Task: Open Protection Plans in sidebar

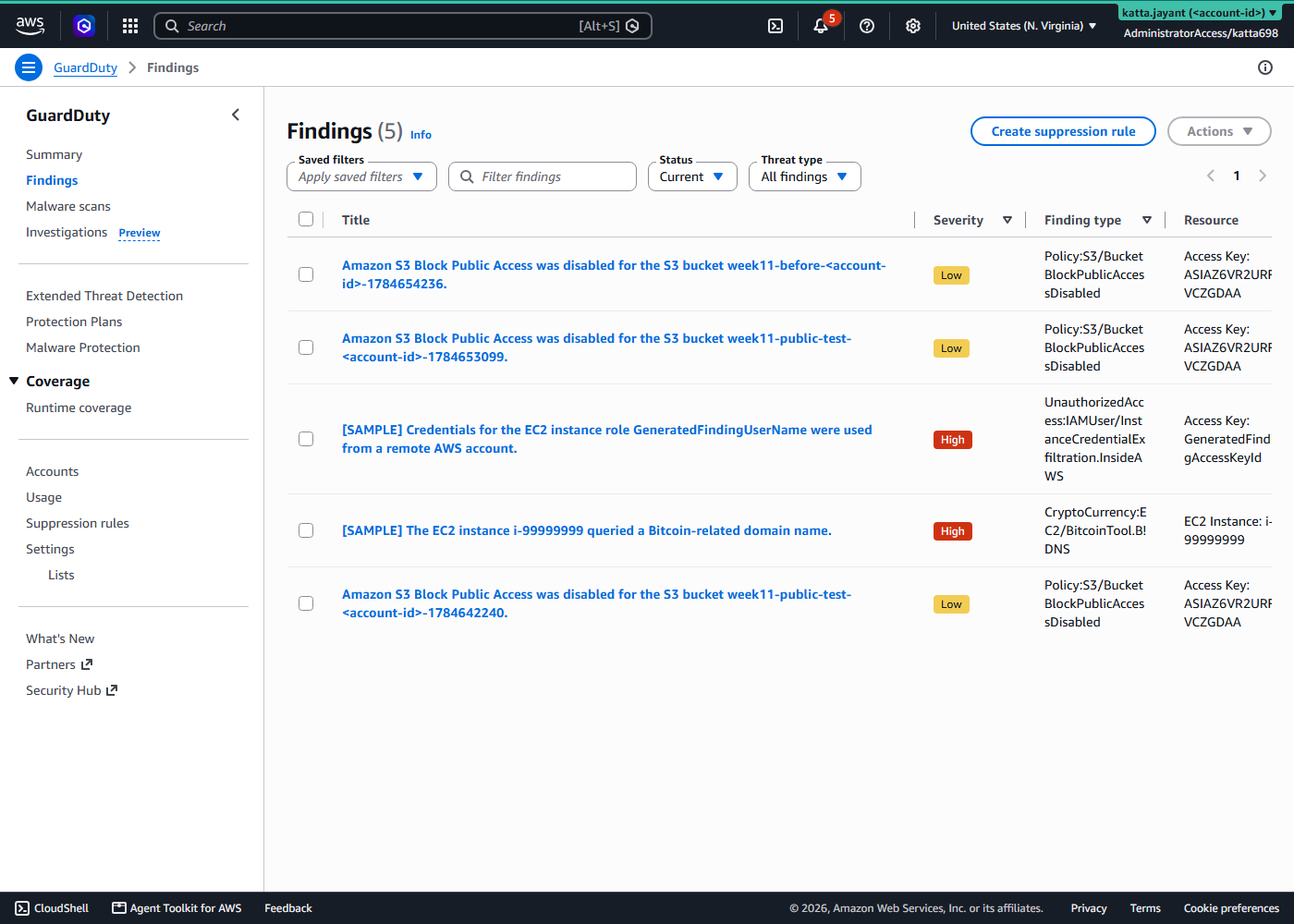Action: (x=74, y=322)
